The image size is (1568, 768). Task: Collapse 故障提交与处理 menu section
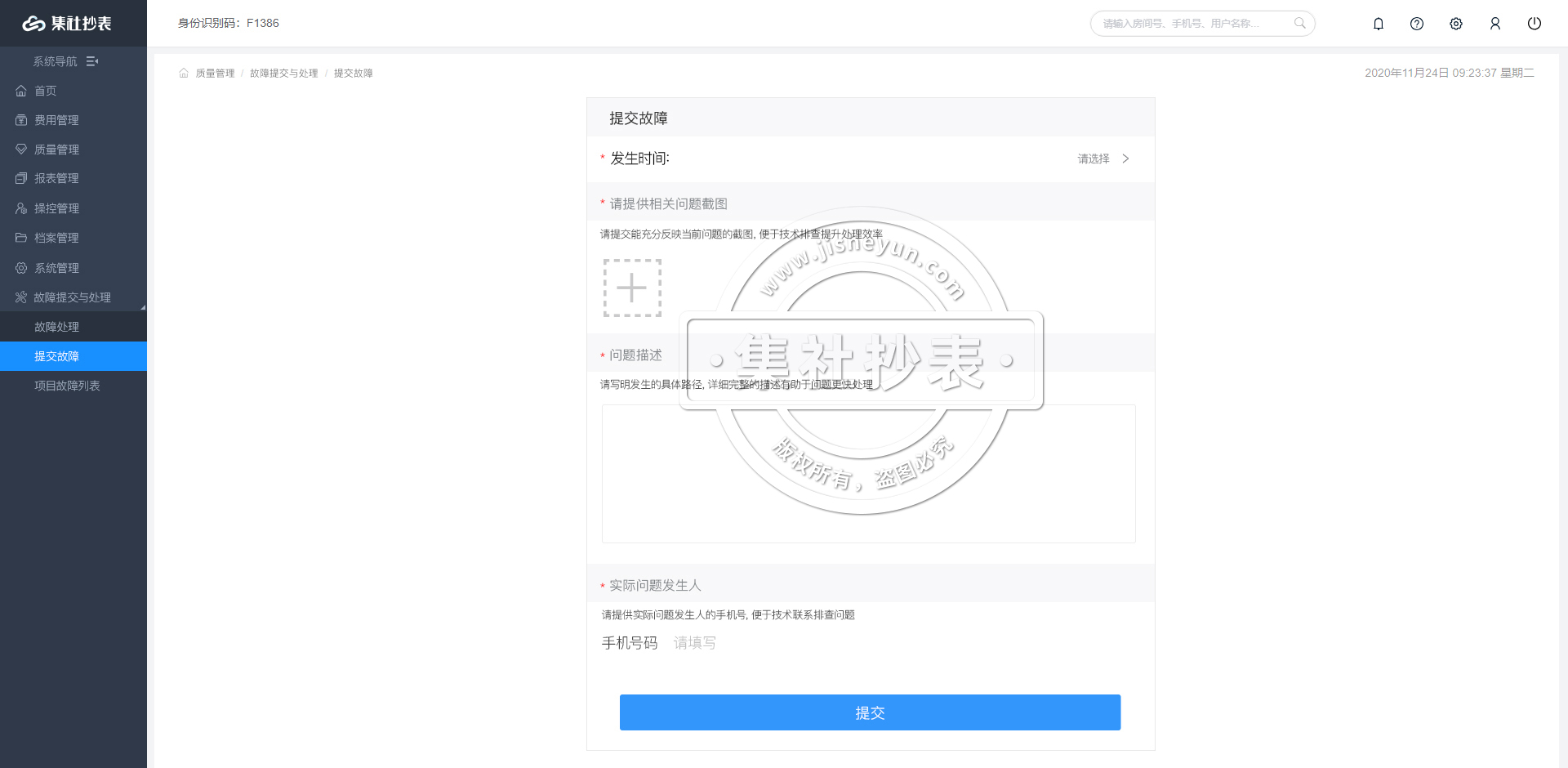tap(72, 297)
